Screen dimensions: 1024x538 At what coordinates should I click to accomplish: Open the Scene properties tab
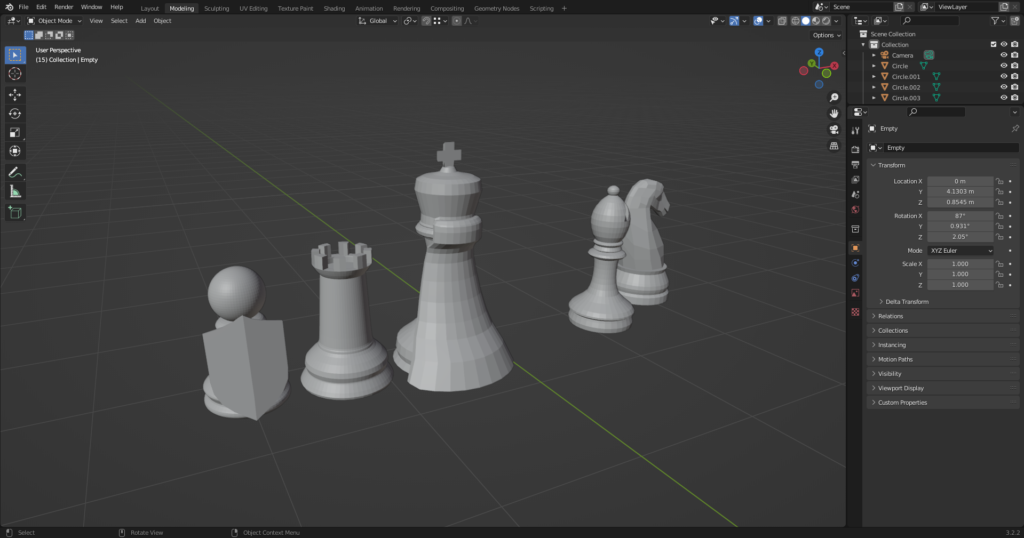[x=856, y=195]
